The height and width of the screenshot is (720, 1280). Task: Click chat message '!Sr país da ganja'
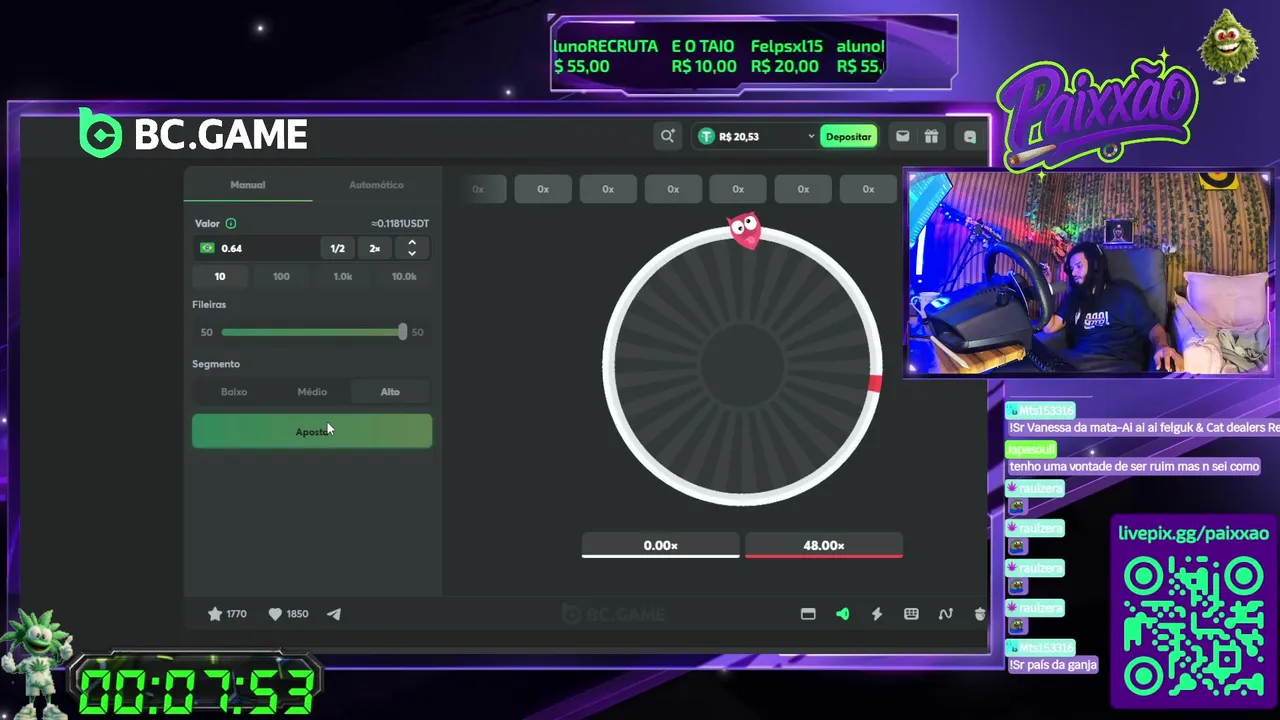(1053, 665)
